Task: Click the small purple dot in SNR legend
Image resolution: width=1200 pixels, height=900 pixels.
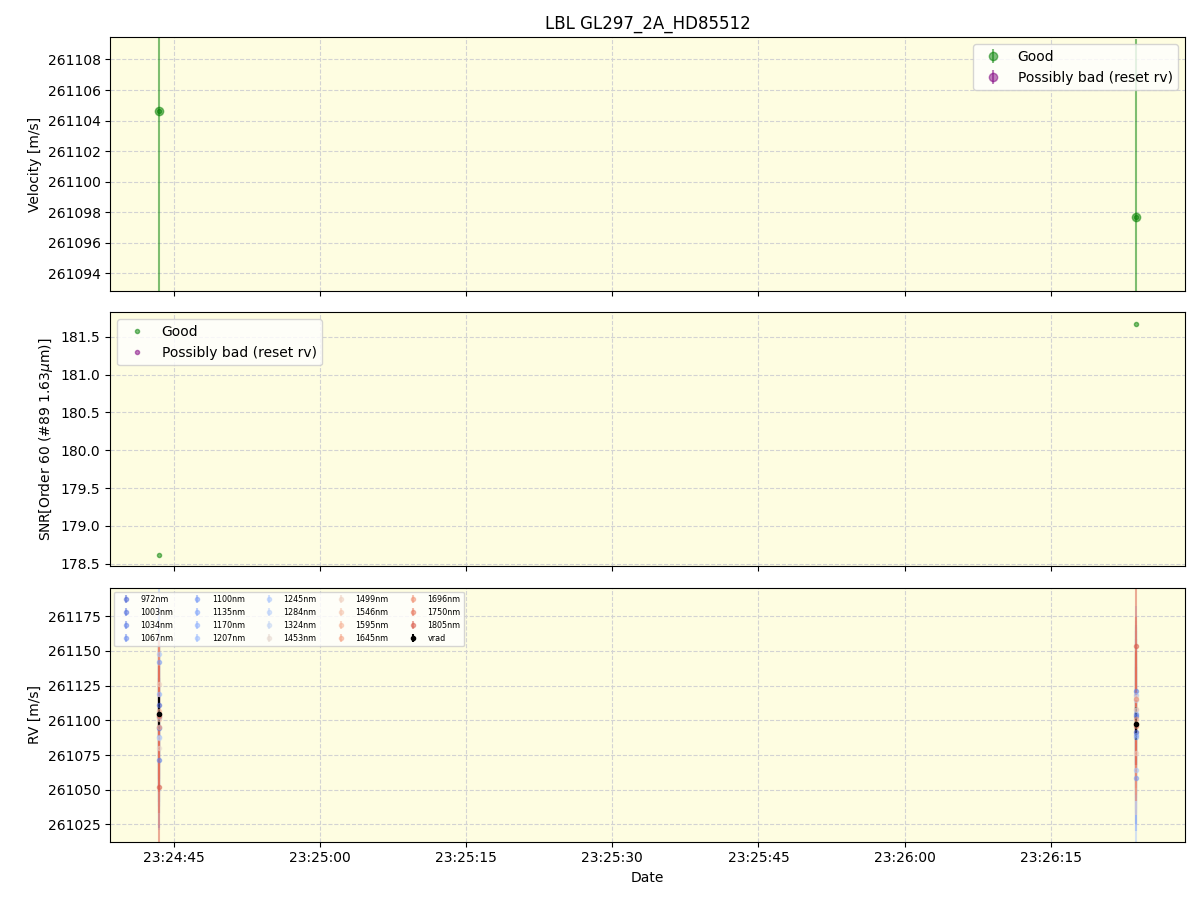Action: [138, 352]
